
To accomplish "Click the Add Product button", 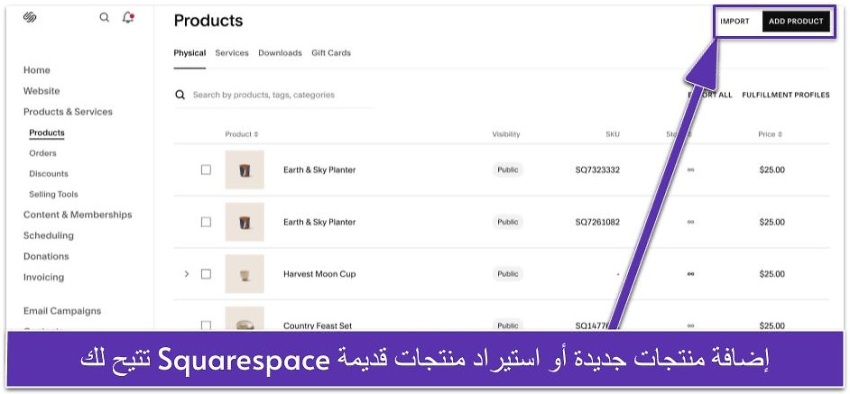I will coord(796,22).
